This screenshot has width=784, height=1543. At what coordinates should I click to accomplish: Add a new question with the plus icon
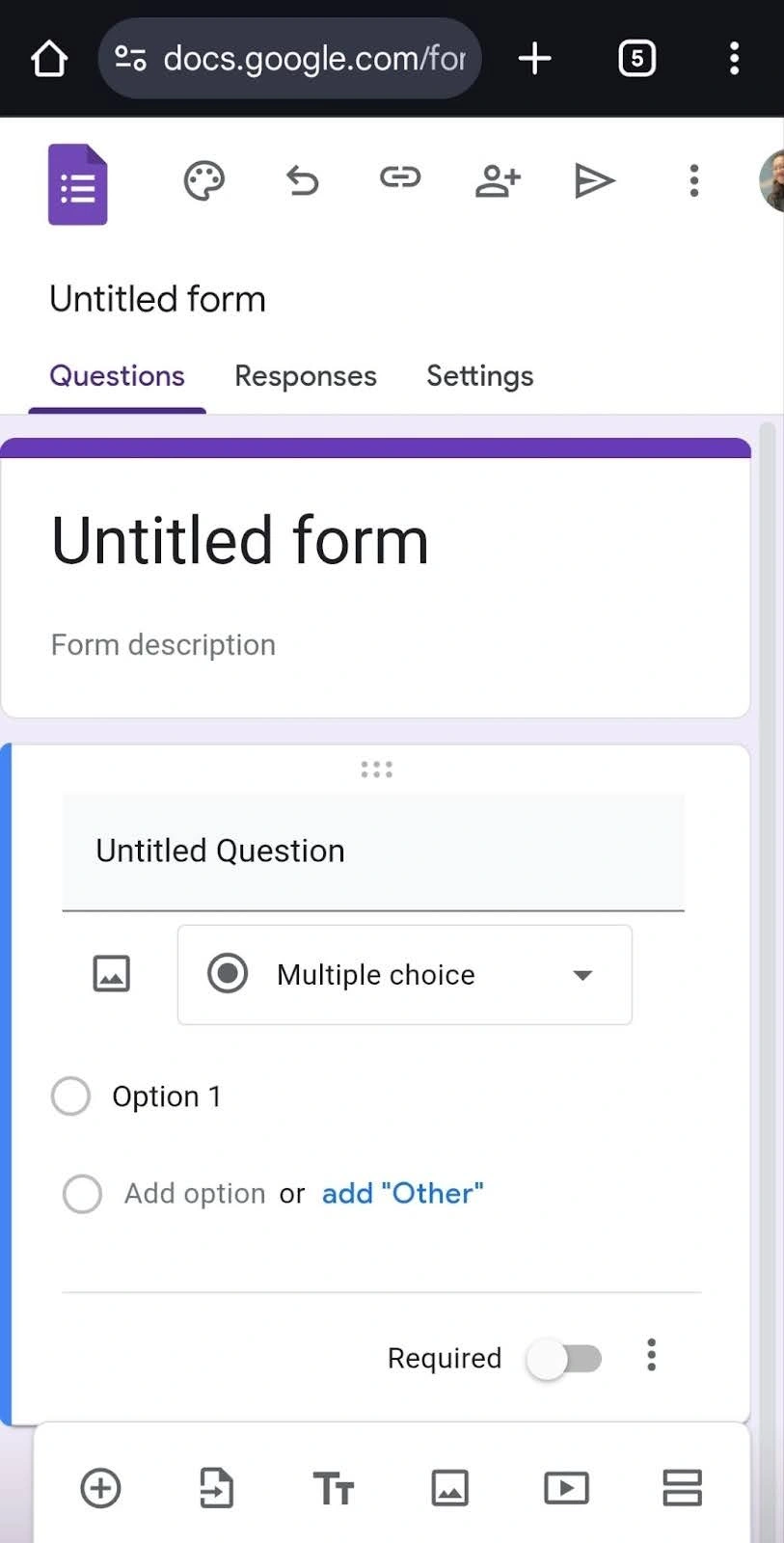[100, 1488]
